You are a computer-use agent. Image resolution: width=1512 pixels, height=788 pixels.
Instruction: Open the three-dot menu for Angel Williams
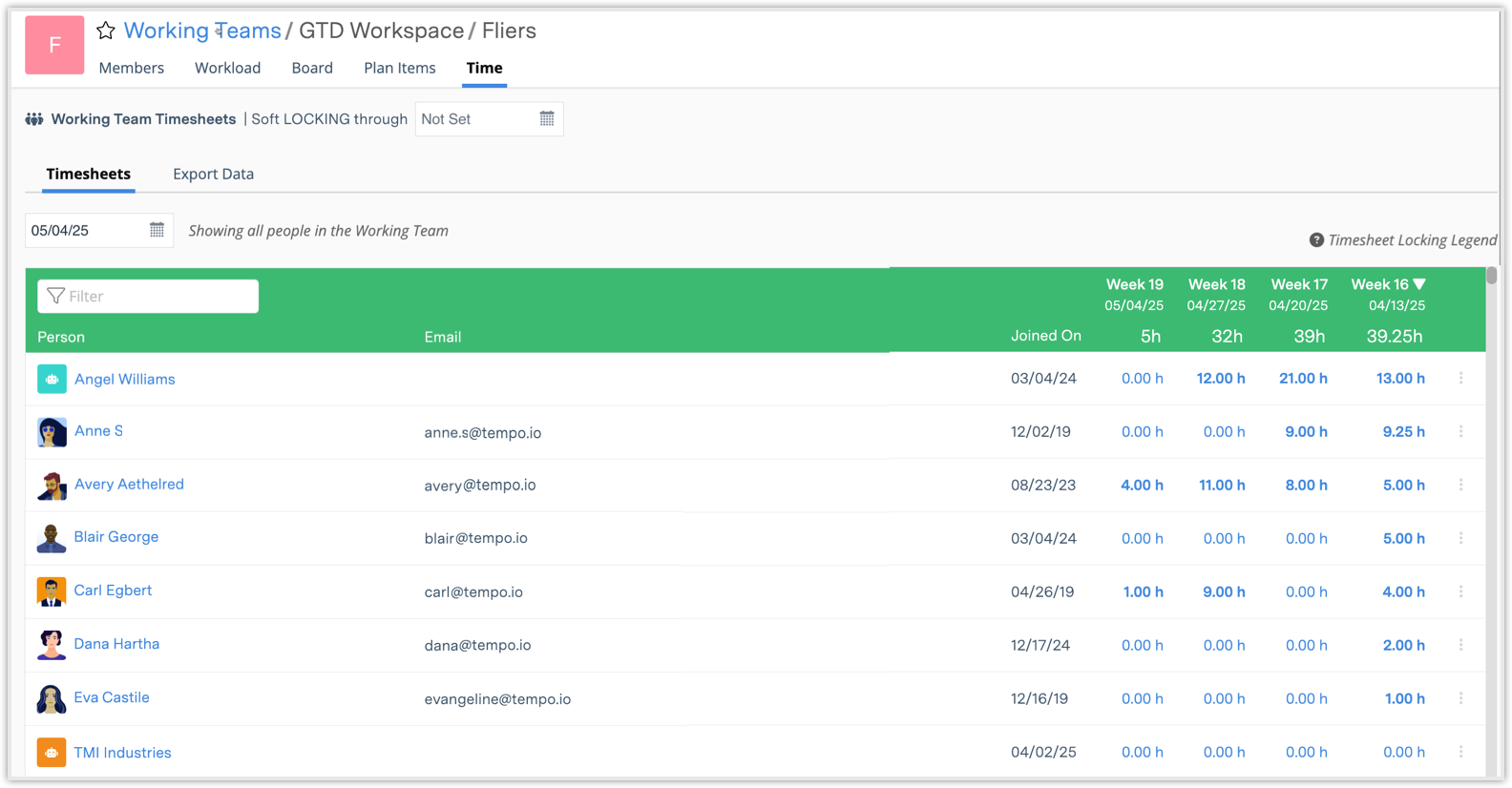pyautogui.click(x=1460, y=379)
